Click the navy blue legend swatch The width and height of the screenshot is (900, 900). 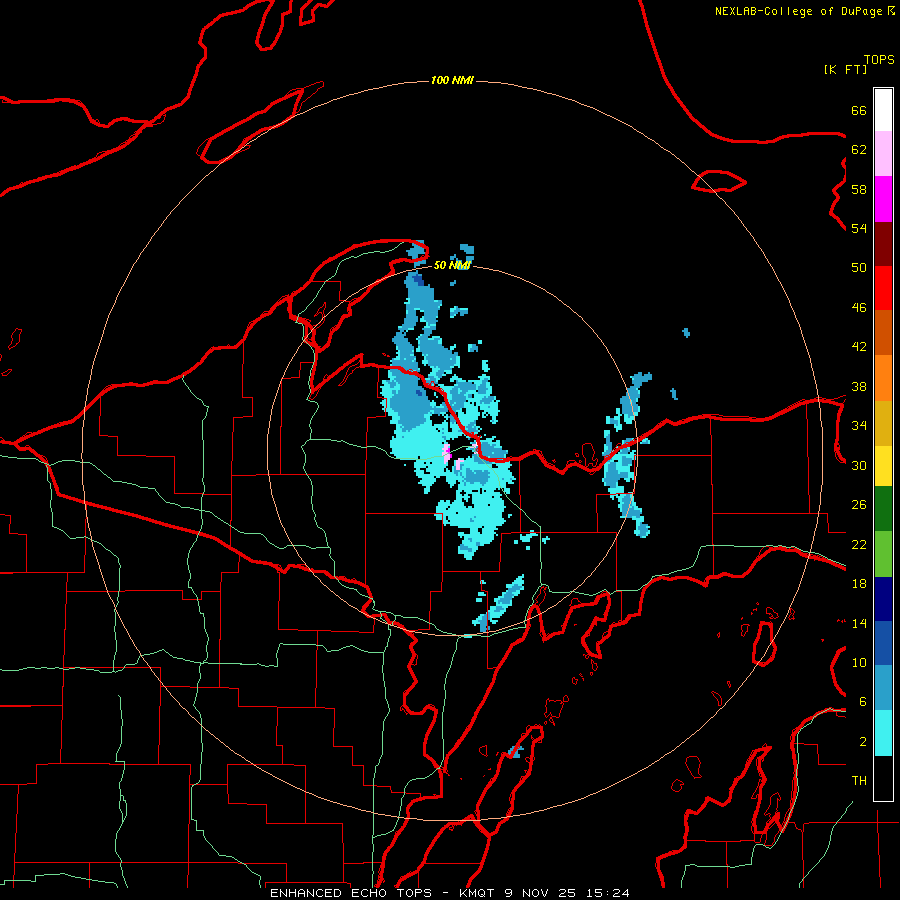click(x=883, y=599)
